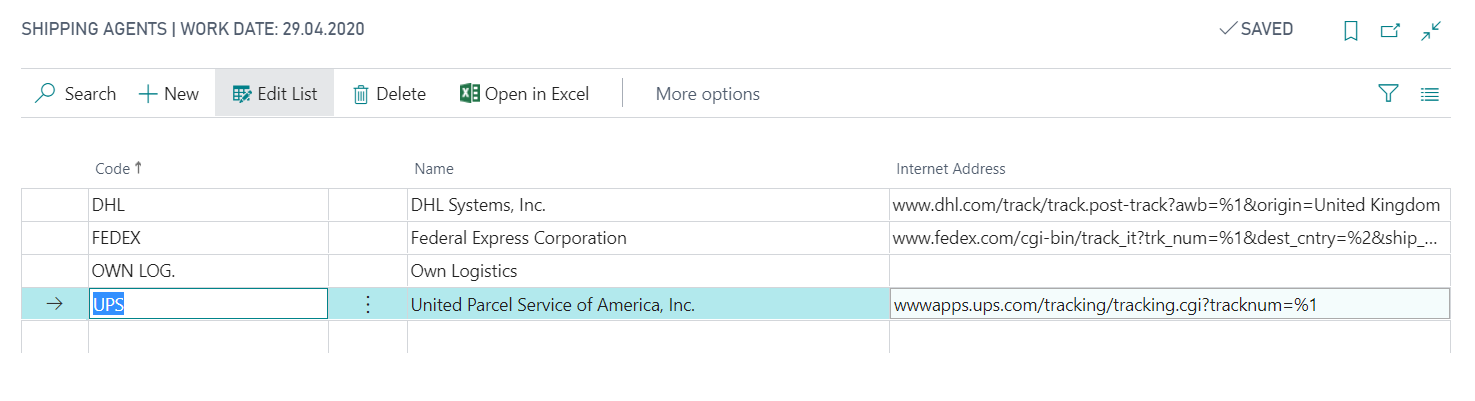Collapse the page with the shrink arrows icon

1431,31
